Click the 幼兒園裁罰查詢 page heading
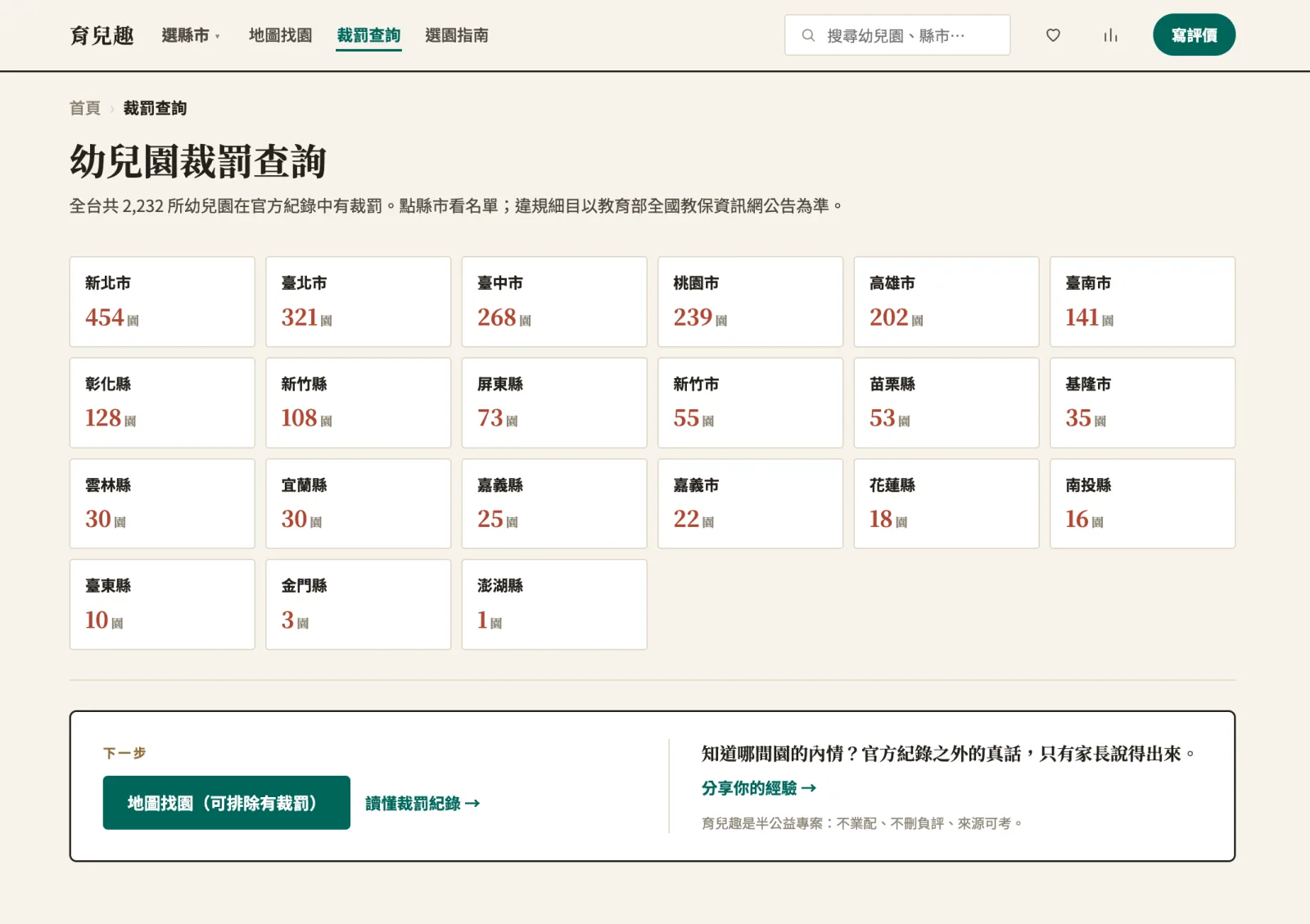 point(198,161)
